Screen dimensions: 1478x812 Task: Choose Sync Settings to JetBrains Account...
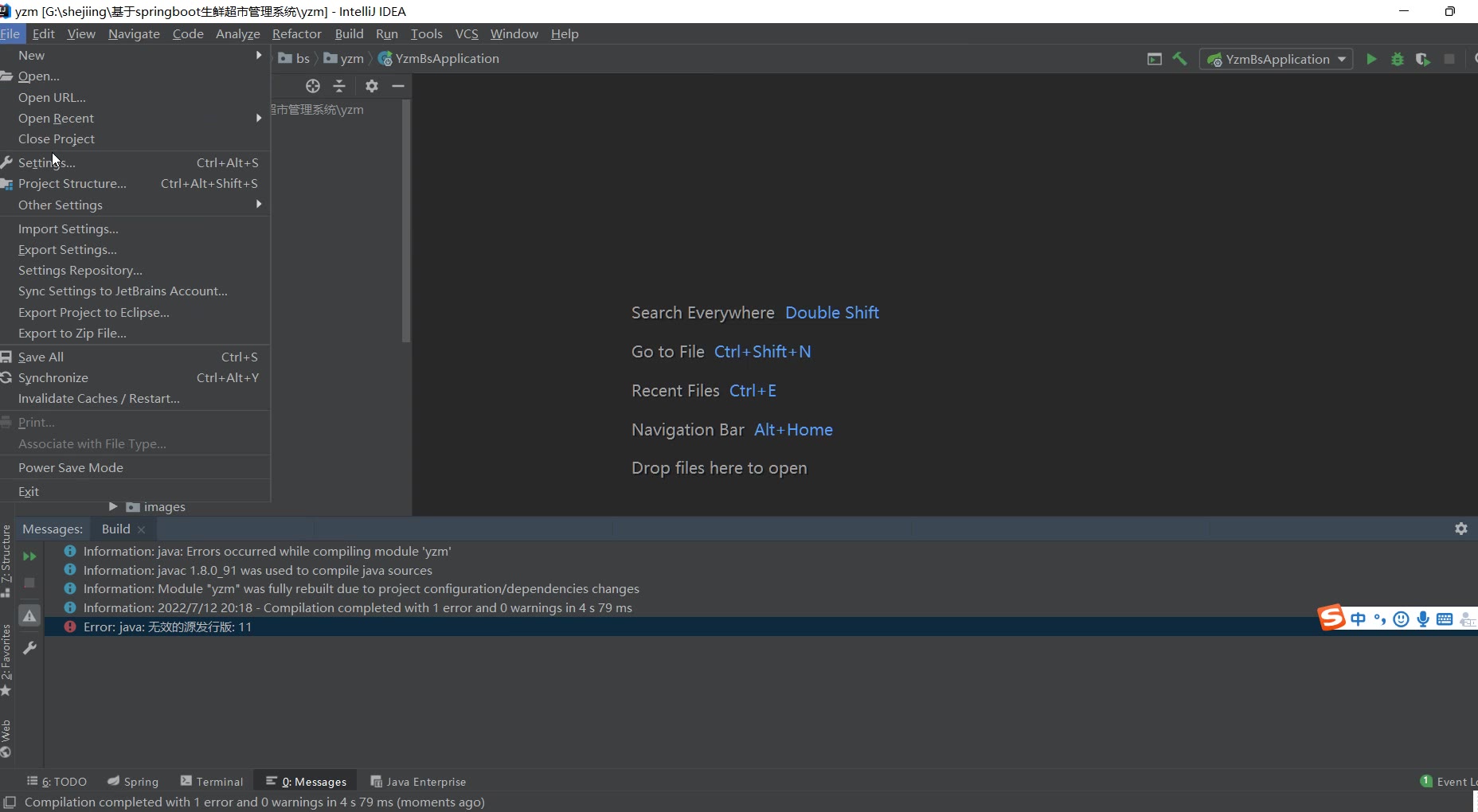(135, 291)
